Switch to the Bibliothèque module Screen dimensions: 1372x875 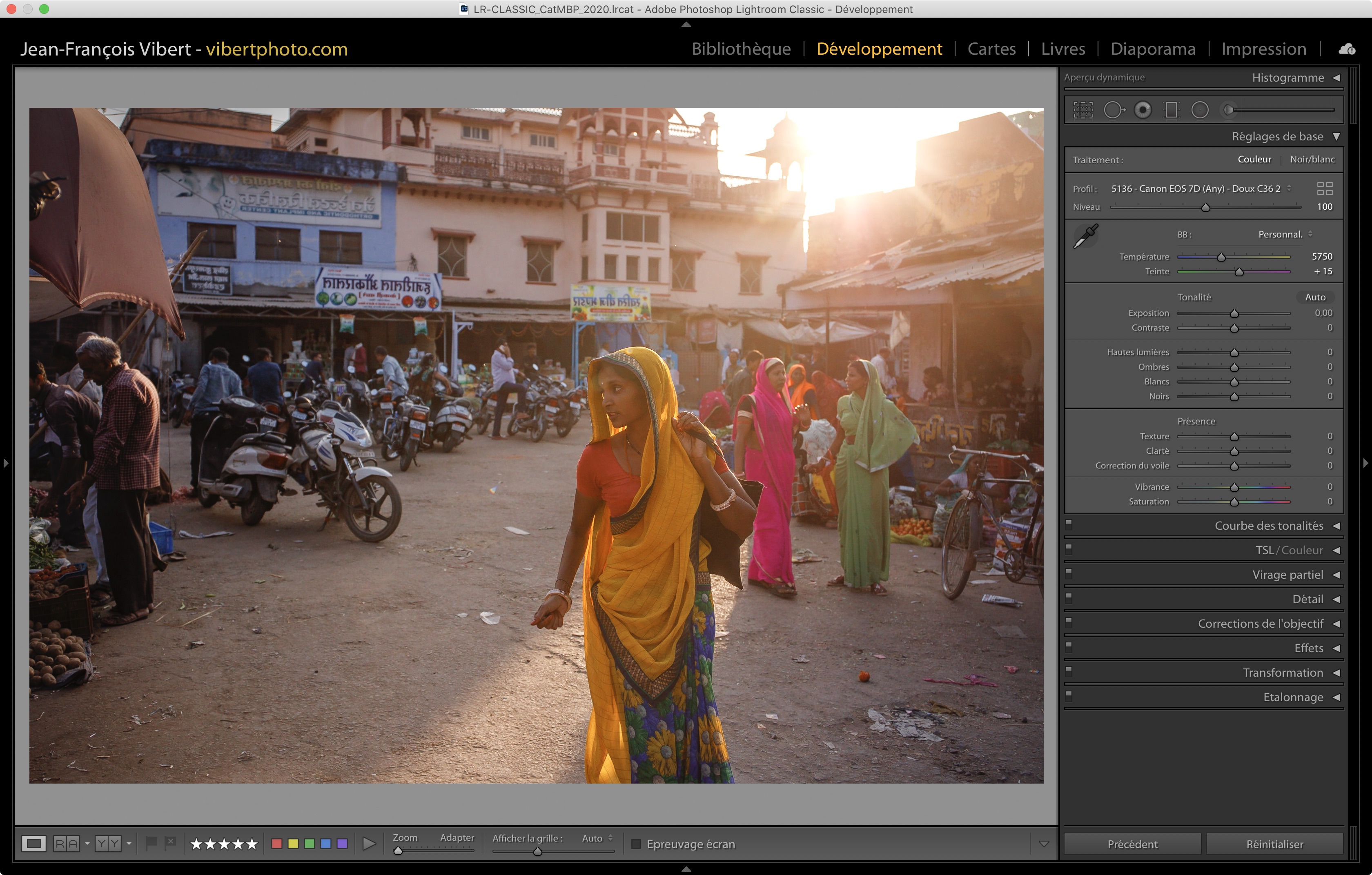tap(741, 49)
